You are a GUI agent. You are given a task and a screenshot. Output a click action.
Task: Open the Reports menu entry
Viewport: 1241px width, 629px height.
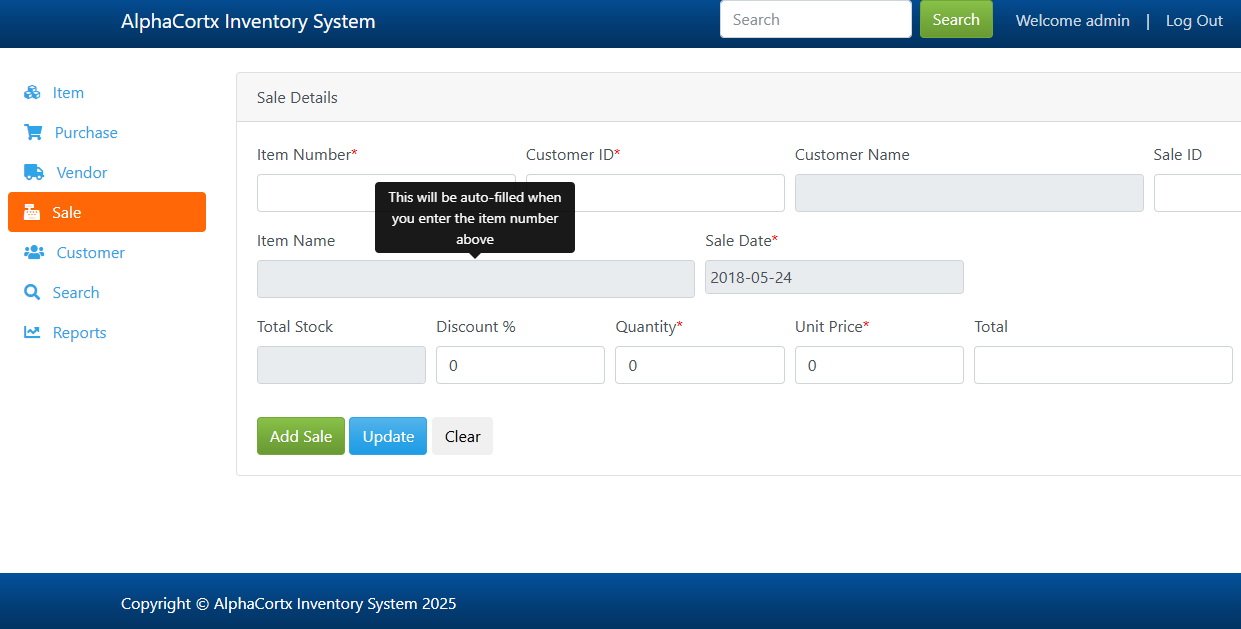click(107, 333)
